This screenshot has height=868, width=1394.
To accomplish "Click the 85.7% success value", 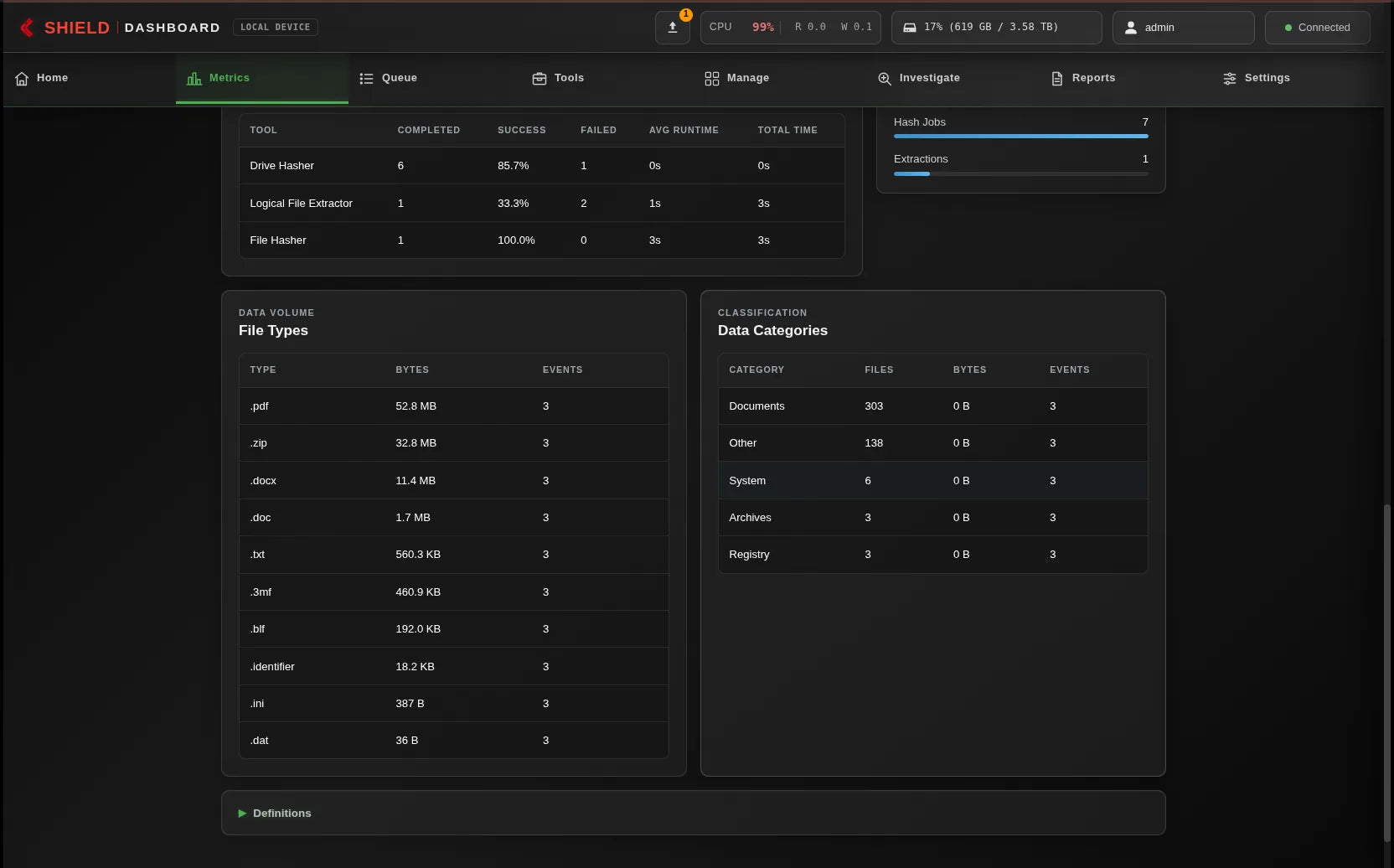I will (x=513, y=166).
